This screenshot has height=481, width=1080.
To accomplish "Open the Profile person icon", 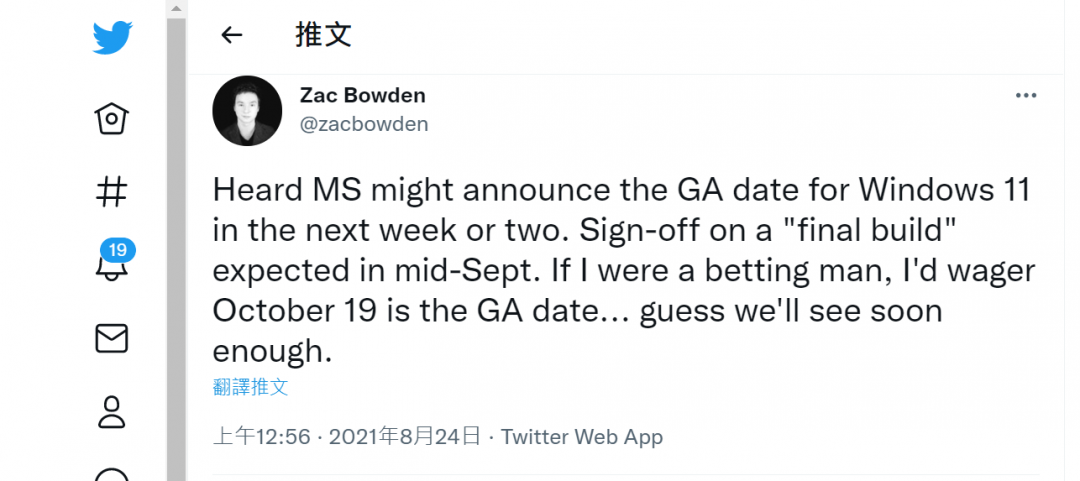I will [x=112, y=412].
